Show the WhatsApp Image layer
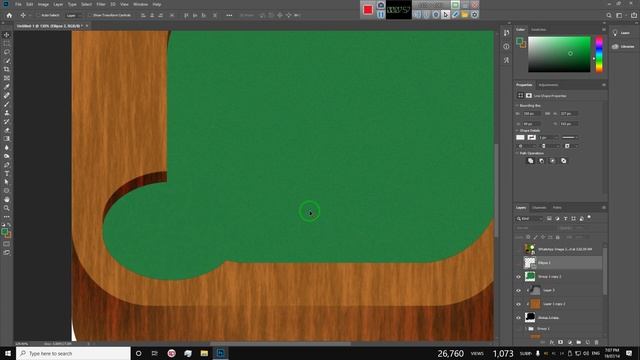640x360 pixels. (x=518, y=249)
